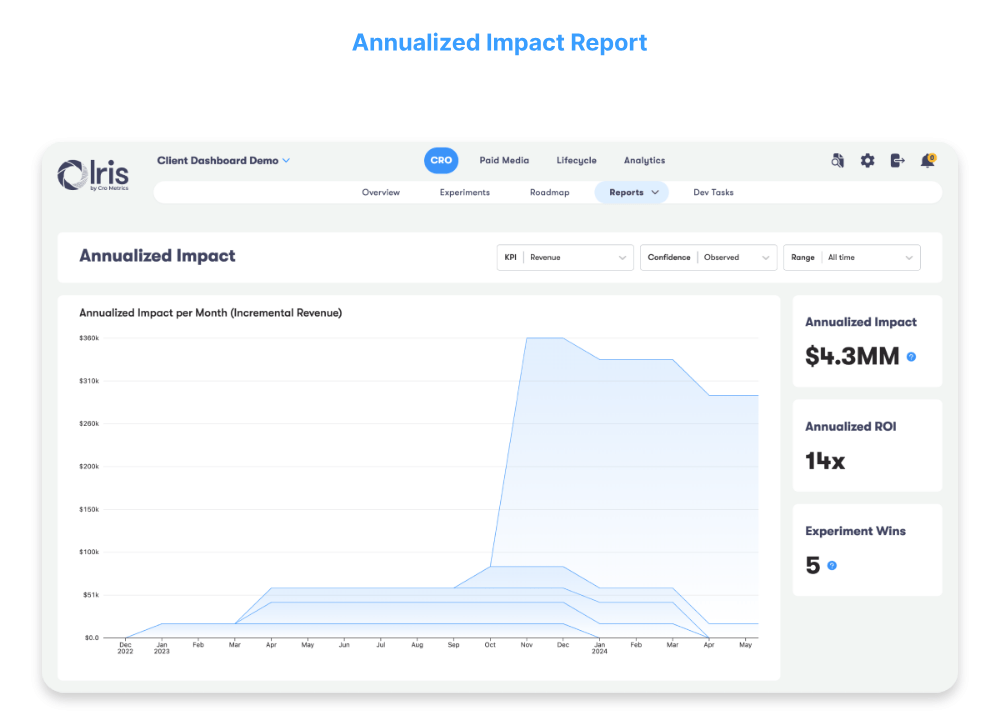Open the KPI Revenue dropdown

(565, 257)
